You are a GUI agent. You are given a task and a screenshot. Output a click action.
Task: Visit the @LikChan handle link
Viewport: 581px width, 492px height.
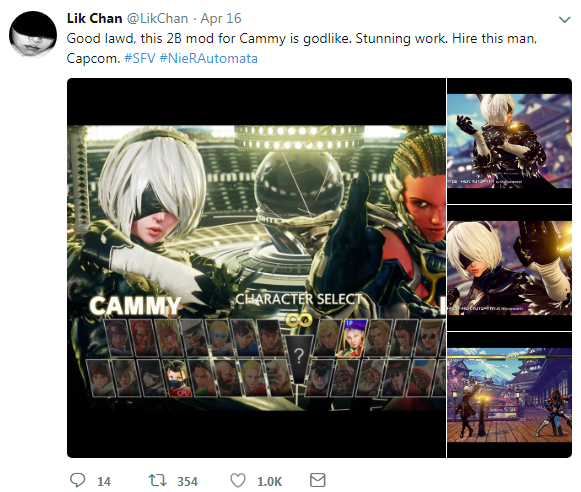point(157,18)
